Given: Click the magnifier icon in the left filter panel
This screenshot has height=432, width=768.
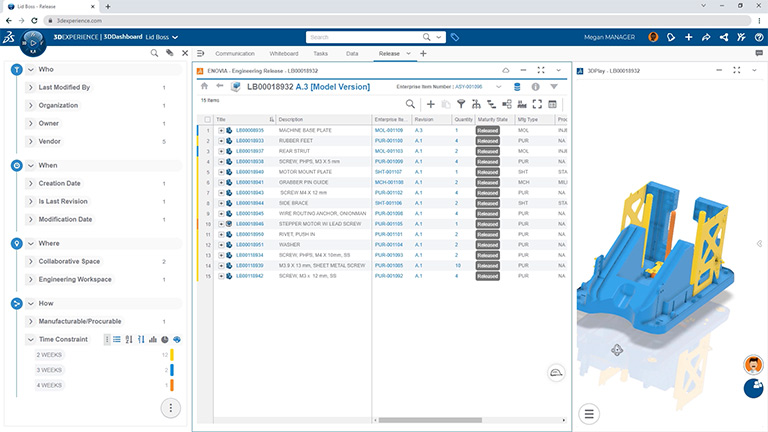Looking at the screenshot, I should pos(154,53).
